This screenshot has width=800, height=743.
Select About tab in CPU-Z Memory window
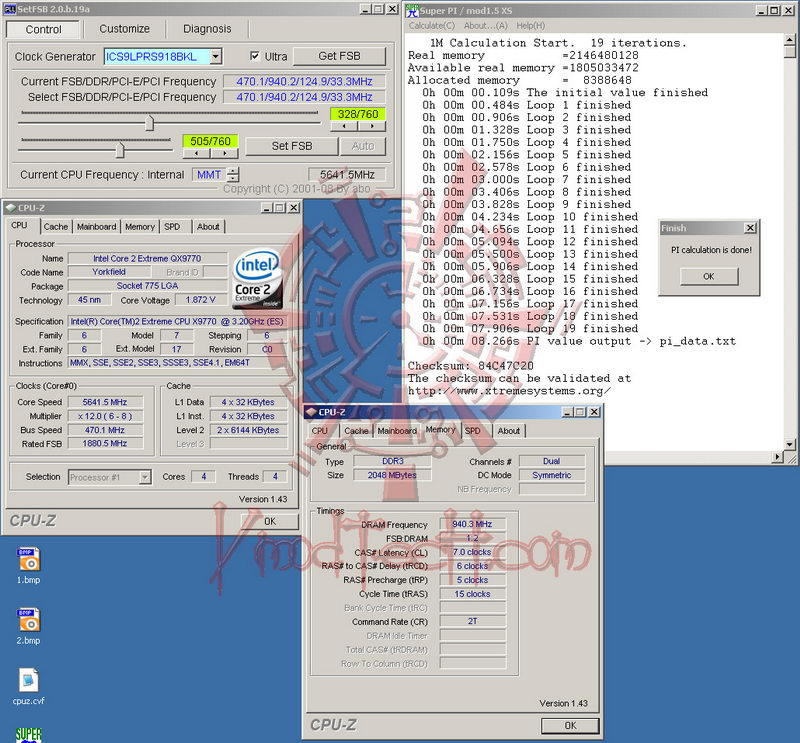(x=509, y=431)
